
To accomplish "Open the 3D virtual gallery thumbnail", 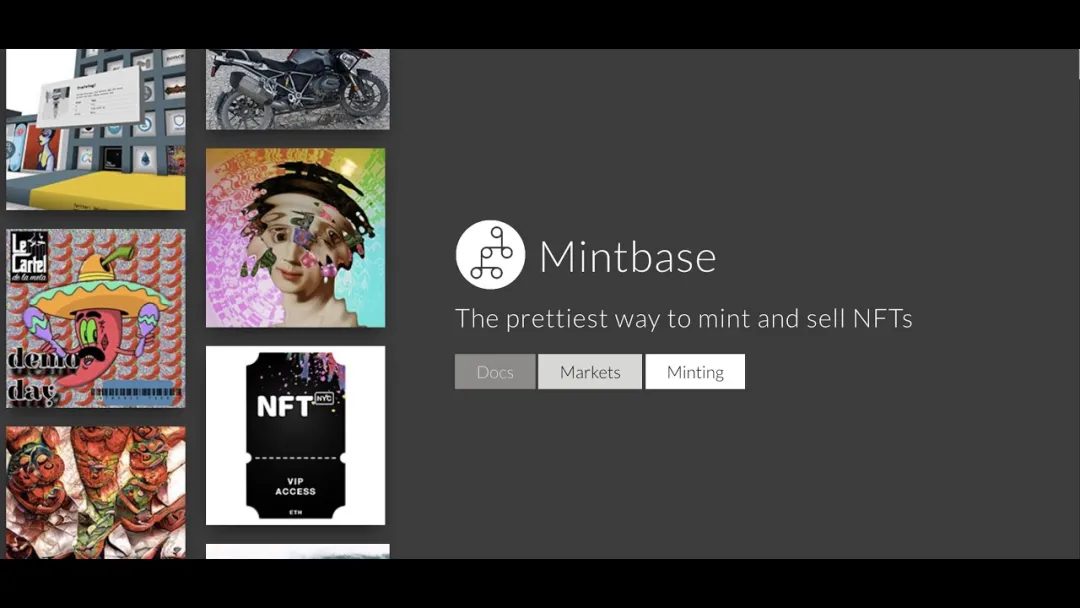I will pos(96,129).
